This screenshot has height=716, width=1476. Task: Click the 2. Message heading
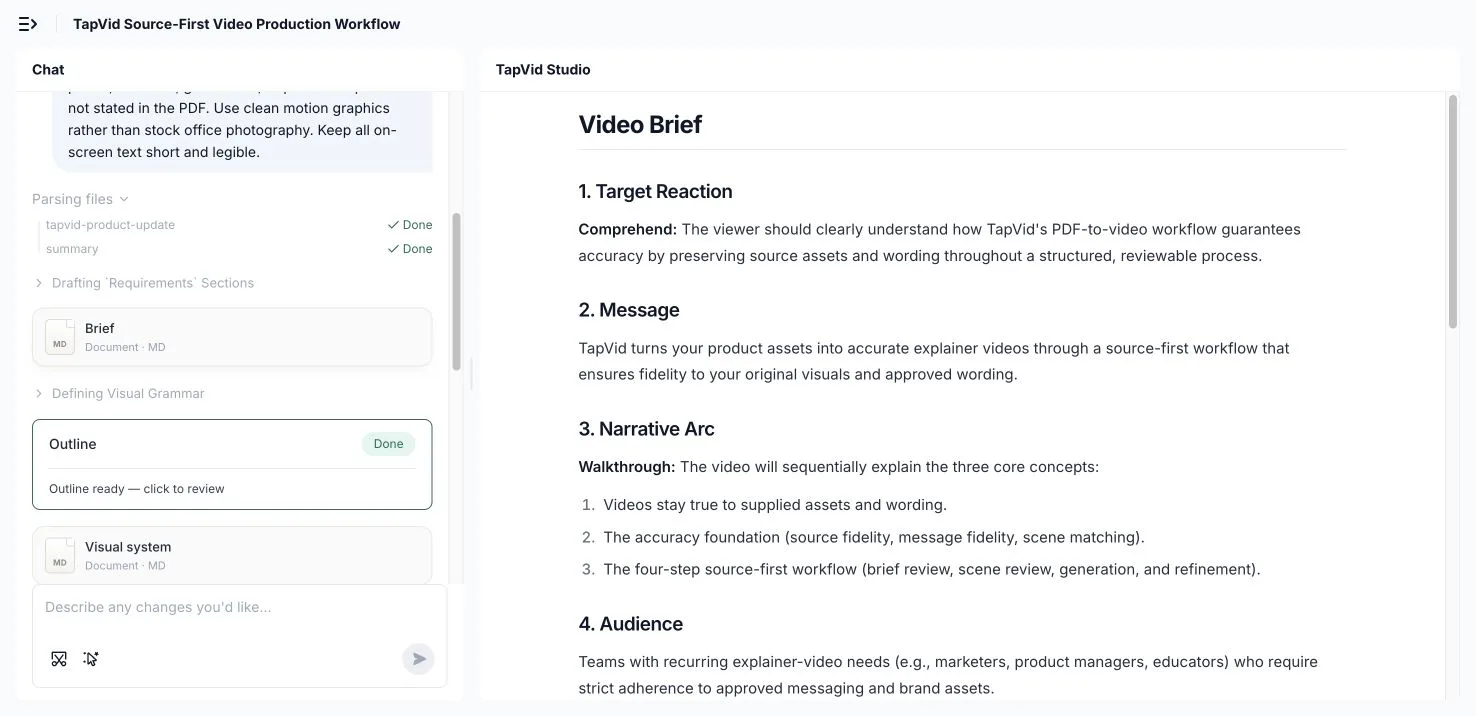pos(629,310)
